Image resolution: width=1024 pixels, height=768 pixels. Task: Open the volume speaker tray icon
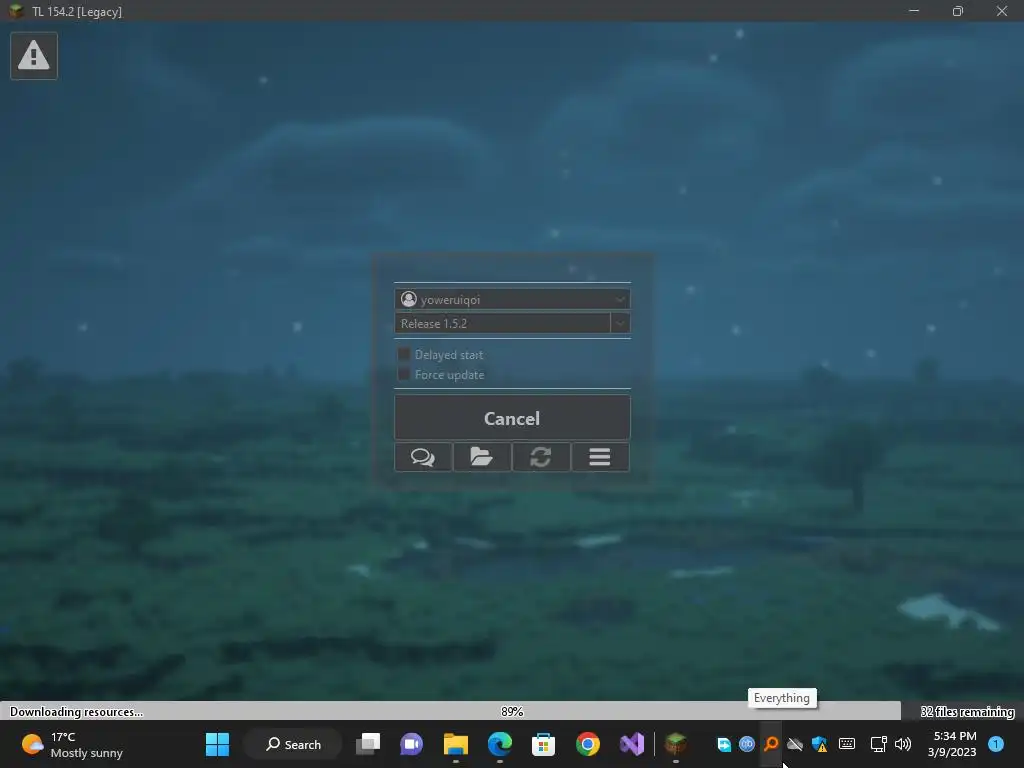pyautogui.click(x=903, y=744)
